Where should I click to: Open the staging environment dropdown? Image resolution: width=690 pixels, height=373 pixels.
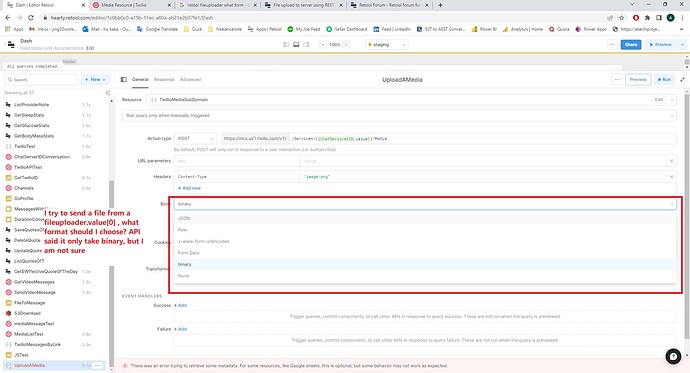(x=387, y=44)
